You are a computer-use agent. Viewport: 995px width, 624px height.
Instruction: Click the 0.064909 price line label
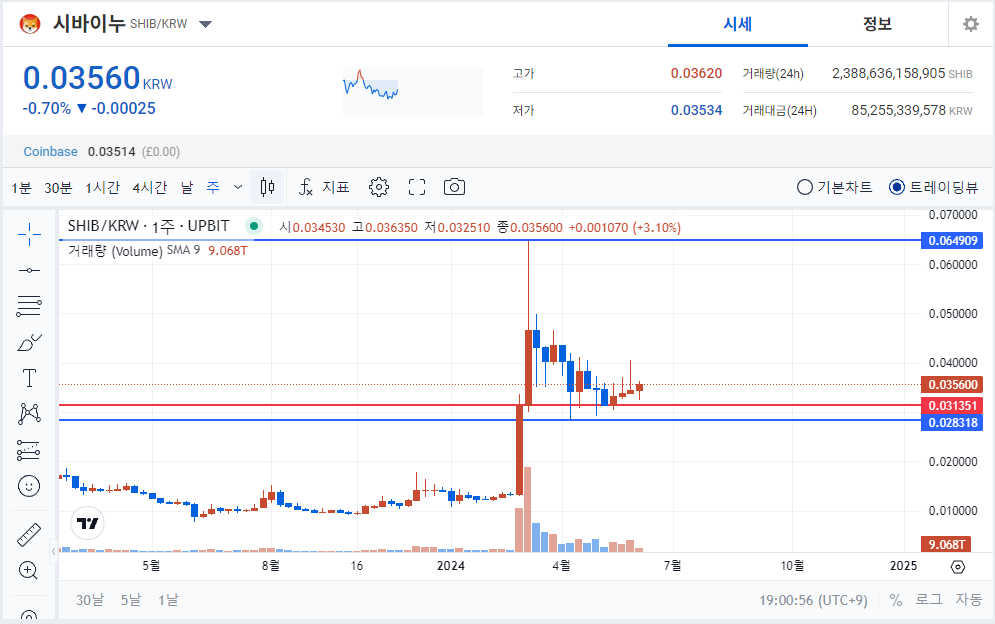952,241
